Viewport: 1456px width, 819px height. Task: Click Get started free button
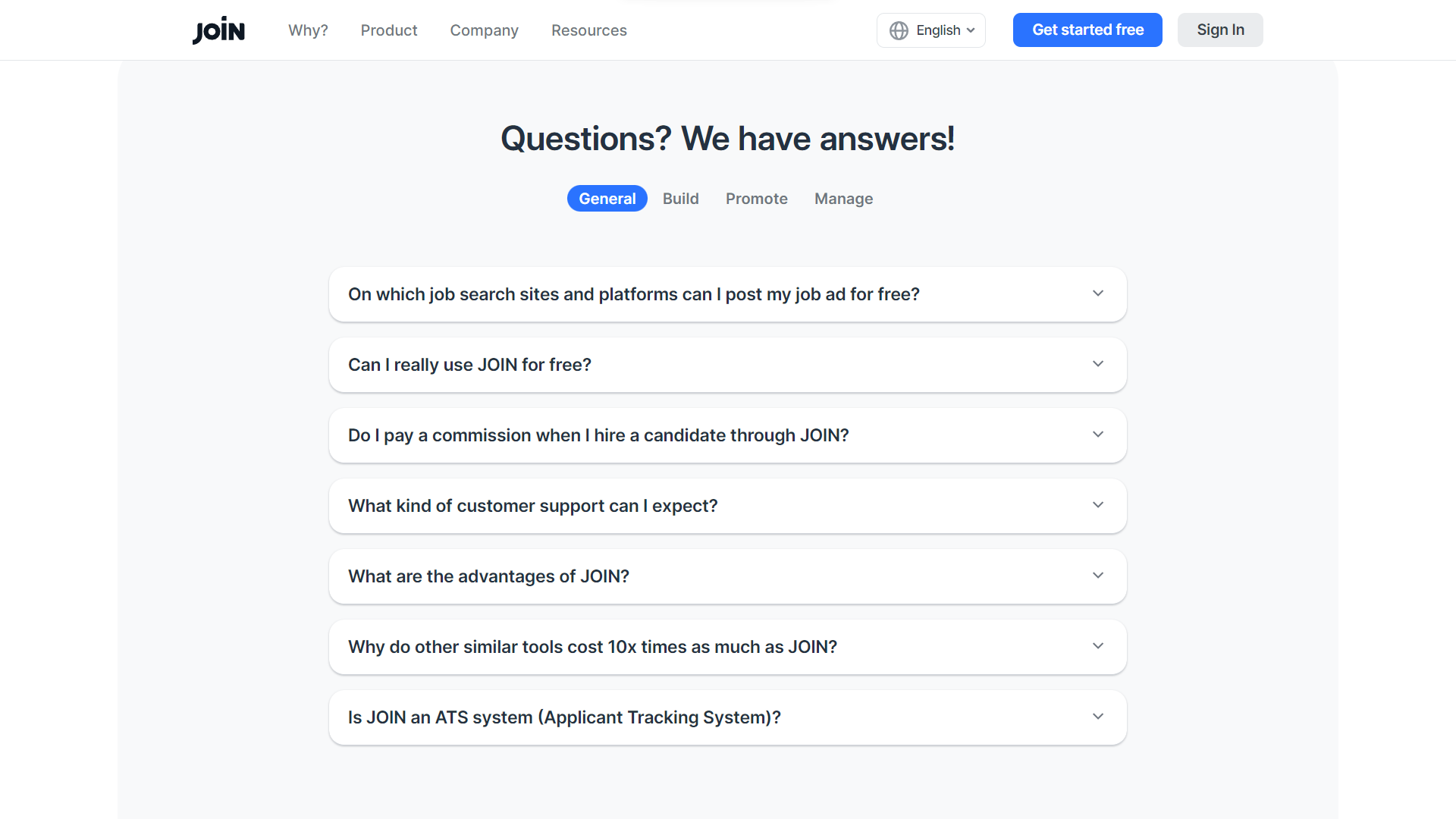click(1087, 30)
